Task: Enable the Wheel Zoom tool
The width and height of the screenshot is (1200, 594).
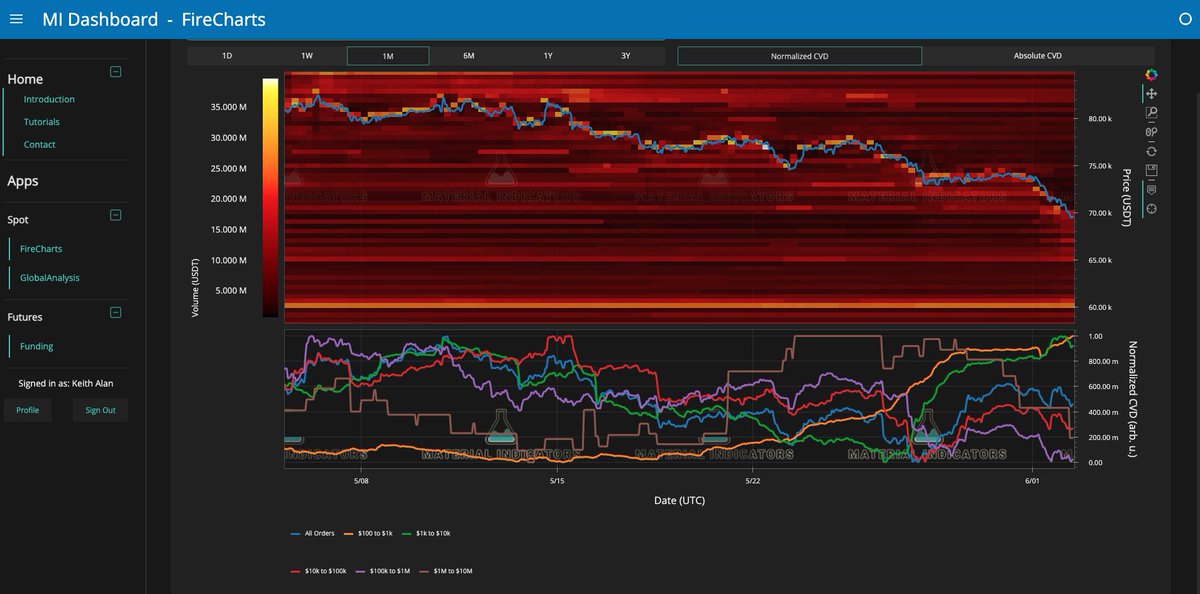Action: [x=1152, y=132]
